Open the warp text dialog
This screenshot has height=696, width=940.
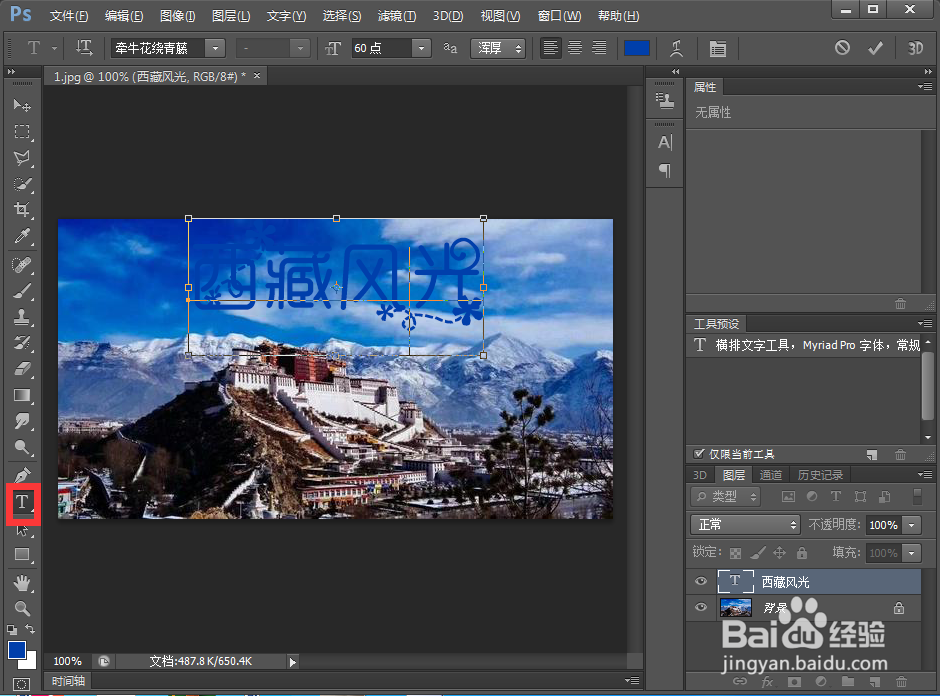click(676, 48)
